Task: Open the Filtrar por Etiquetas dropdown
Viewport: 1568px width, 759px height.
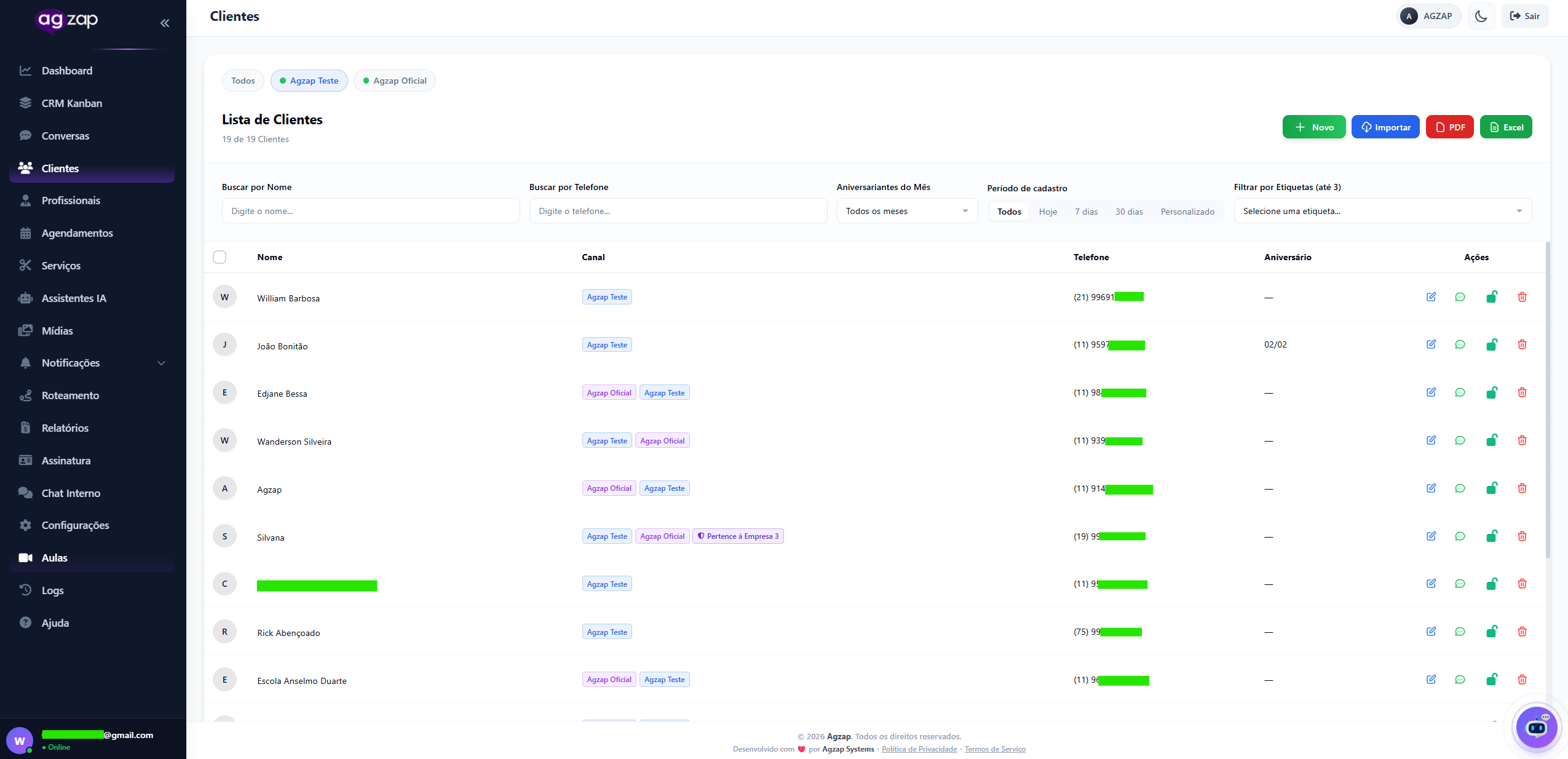Action: pyautogui.click(x=1382, y=211)
